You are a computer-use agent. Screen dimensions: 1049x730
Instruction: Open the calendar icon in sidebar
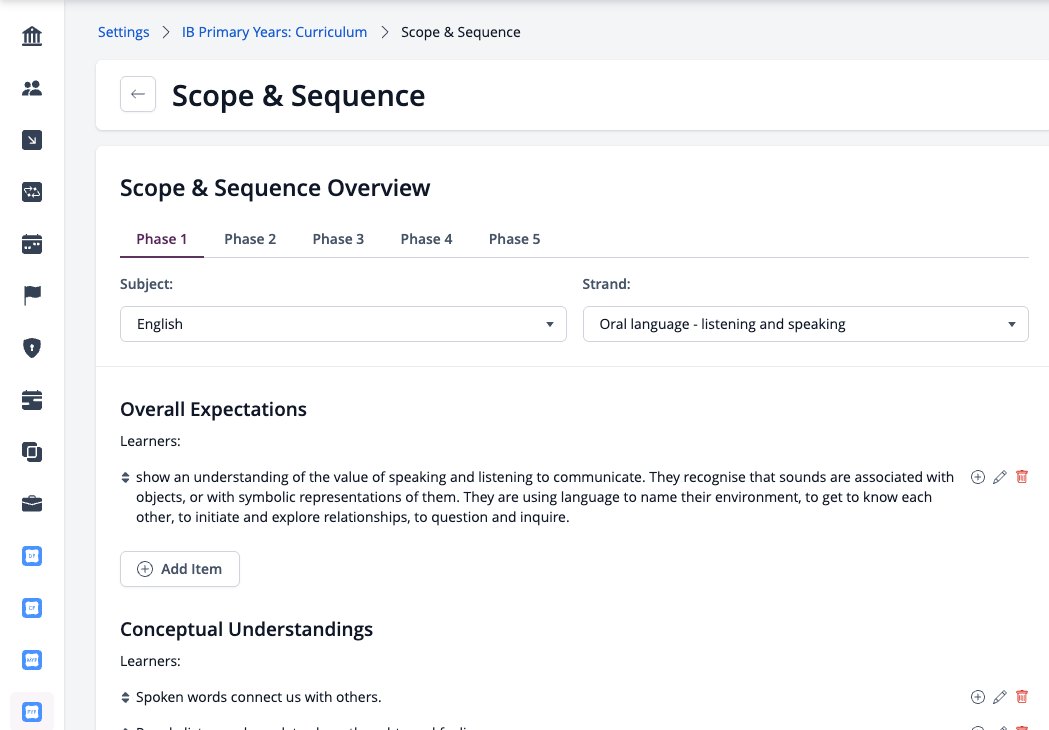pyautogui.click(x=31, y=244)
